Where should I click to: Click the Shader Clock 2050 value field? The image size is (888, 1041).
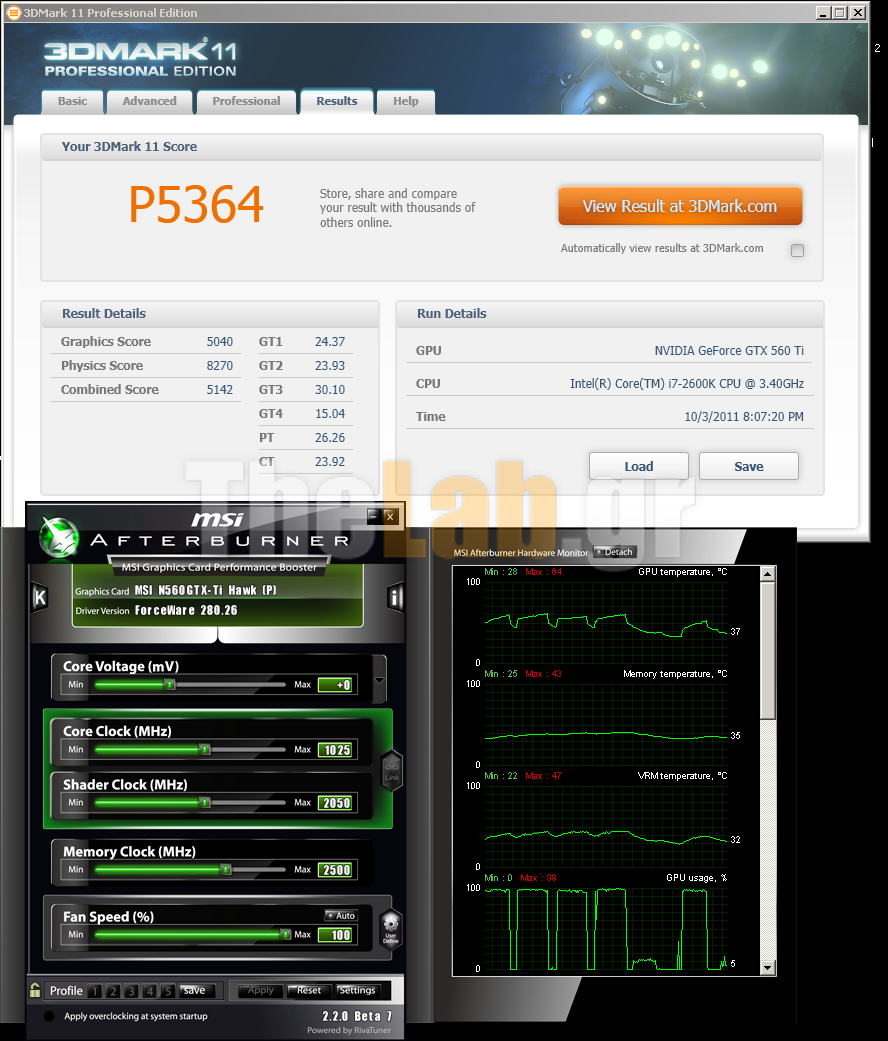(337, 803)
